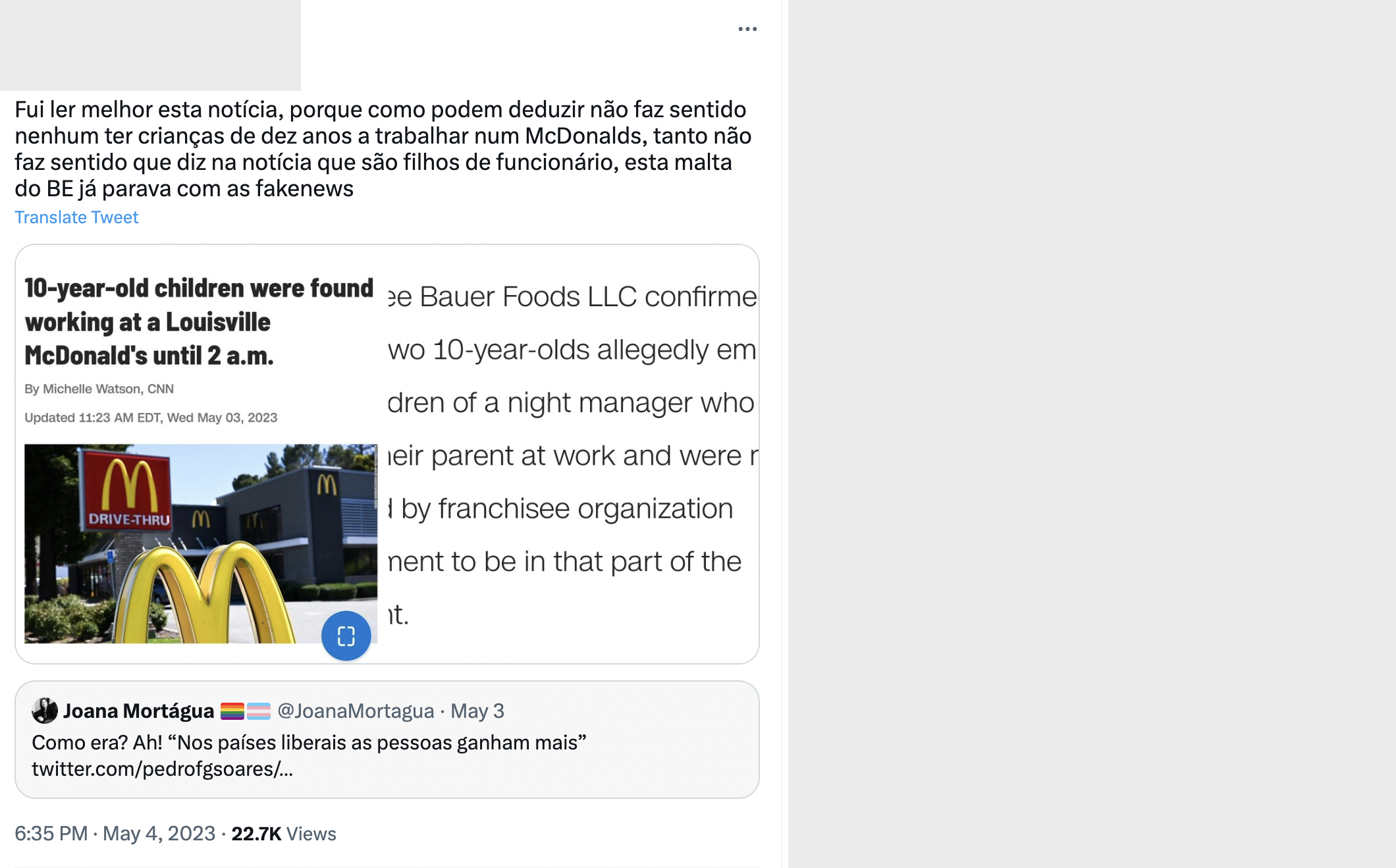This screenshot has width=1396, height=868.
Task: Open the CNN headline screenshot image
Action: pos(201,454)
